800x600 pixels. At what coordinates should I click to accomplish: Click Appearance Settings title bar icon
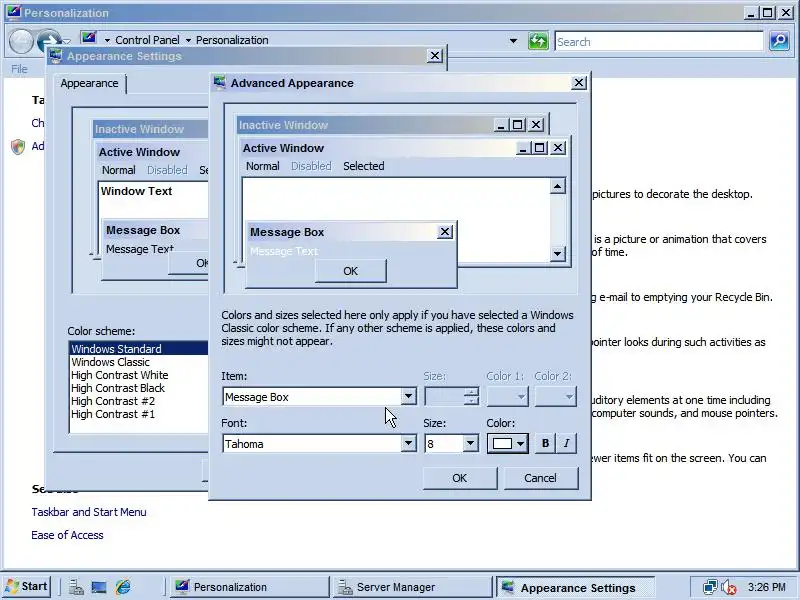click(x=56, y=56)
